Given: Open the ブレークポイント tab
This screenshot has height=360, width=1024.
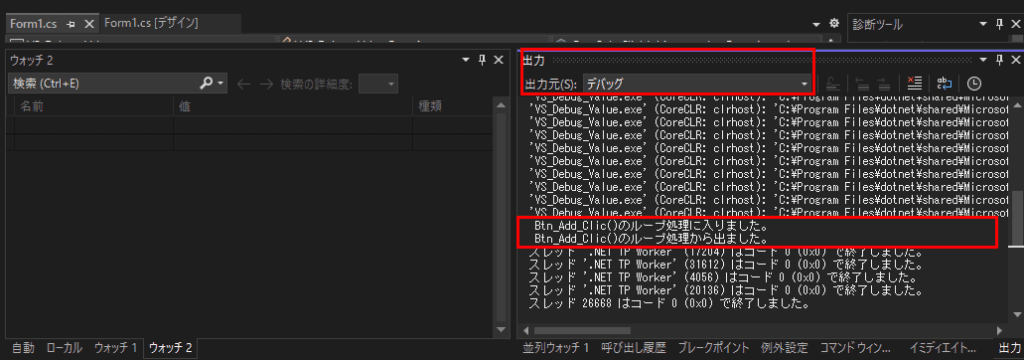Looking at the screenshot, I should click(713, 348).
